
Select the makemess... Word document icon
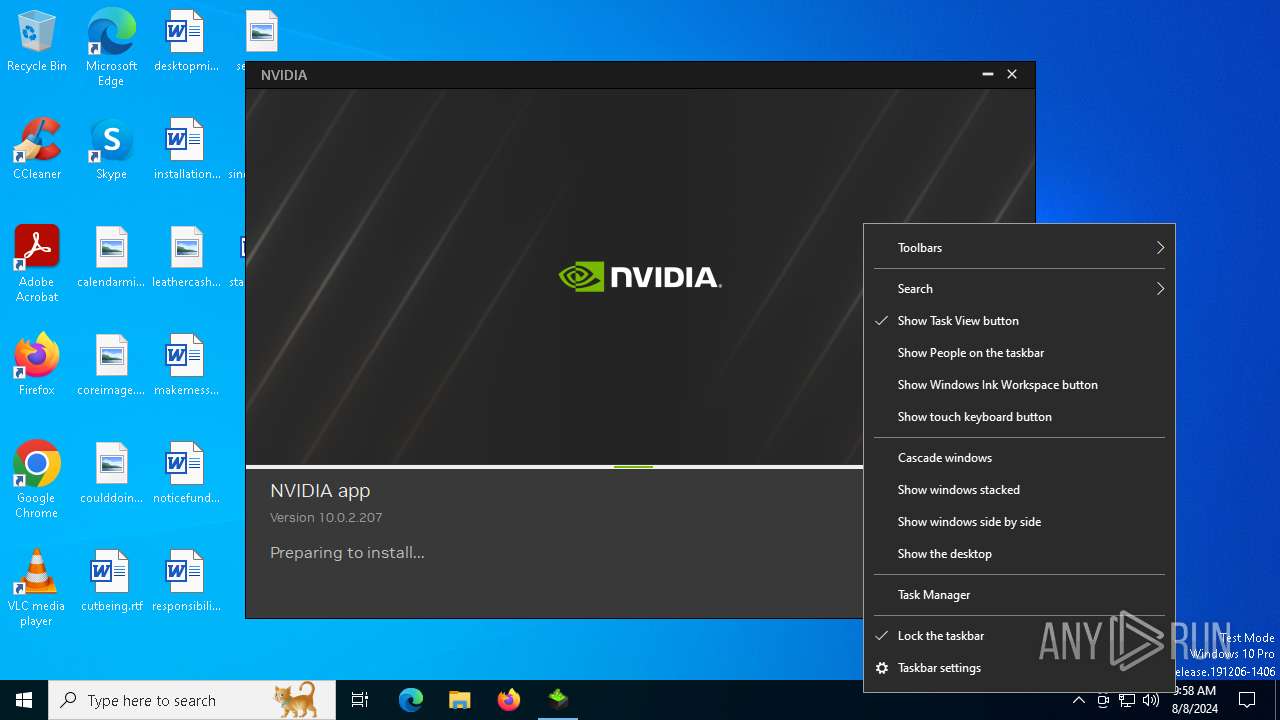pyautogui.click(x=186, y=366)
